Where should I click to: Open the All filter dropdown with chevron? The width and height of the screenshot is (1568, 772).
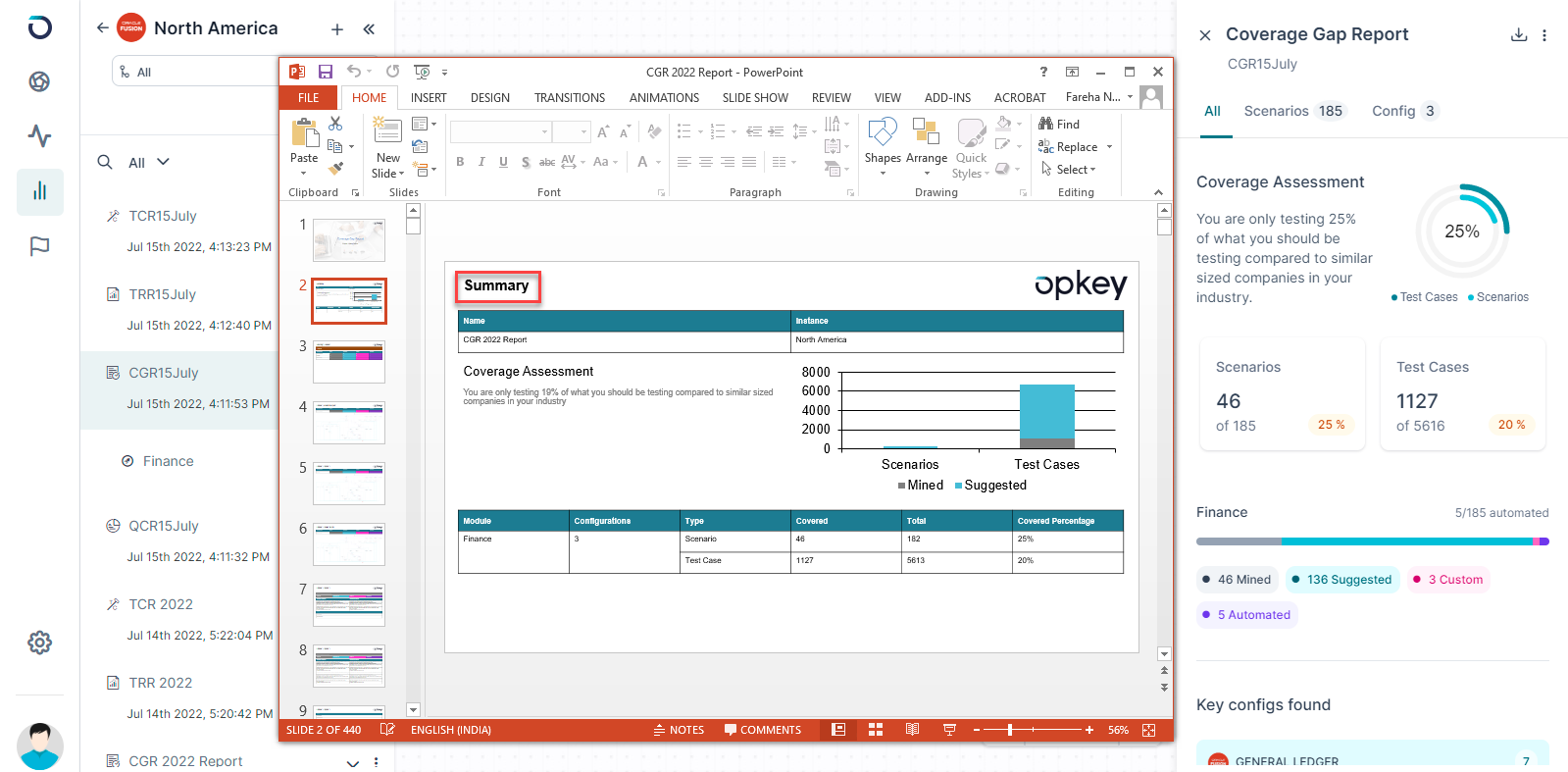click(x=149, y=162)
